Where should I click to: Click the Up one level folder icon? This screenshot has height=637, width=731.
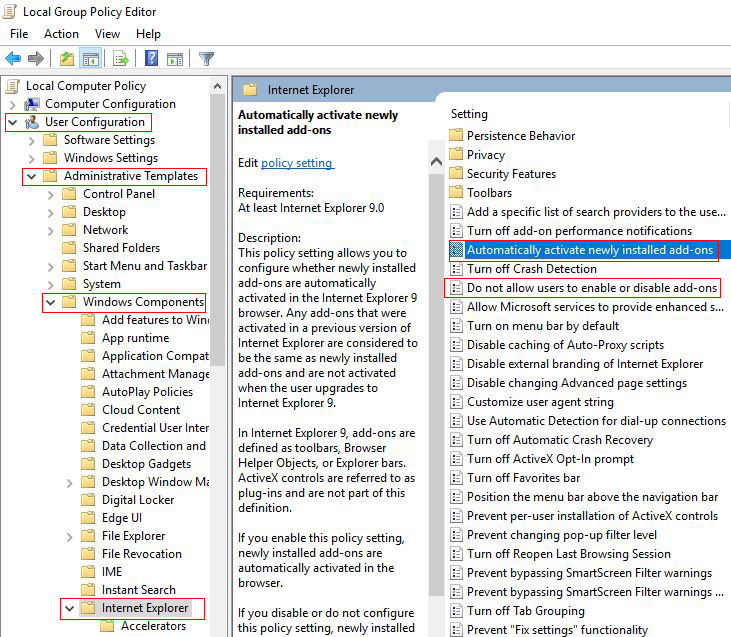[x=67, y=59]
